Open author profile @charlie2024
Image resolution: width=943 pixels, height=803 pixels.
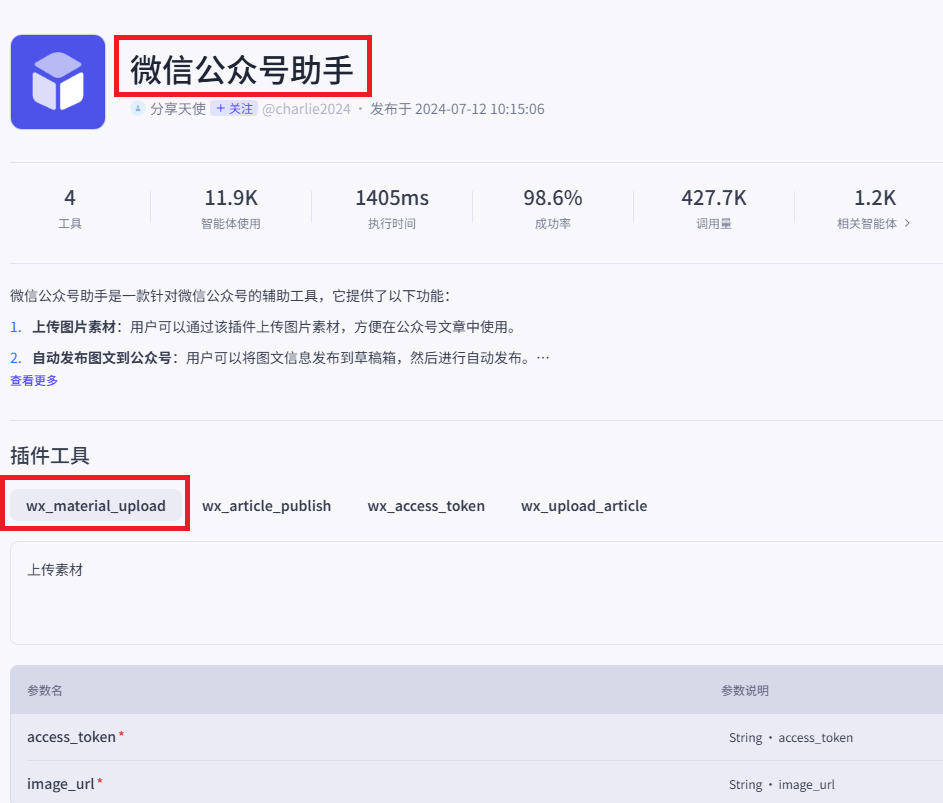[306, 109]
